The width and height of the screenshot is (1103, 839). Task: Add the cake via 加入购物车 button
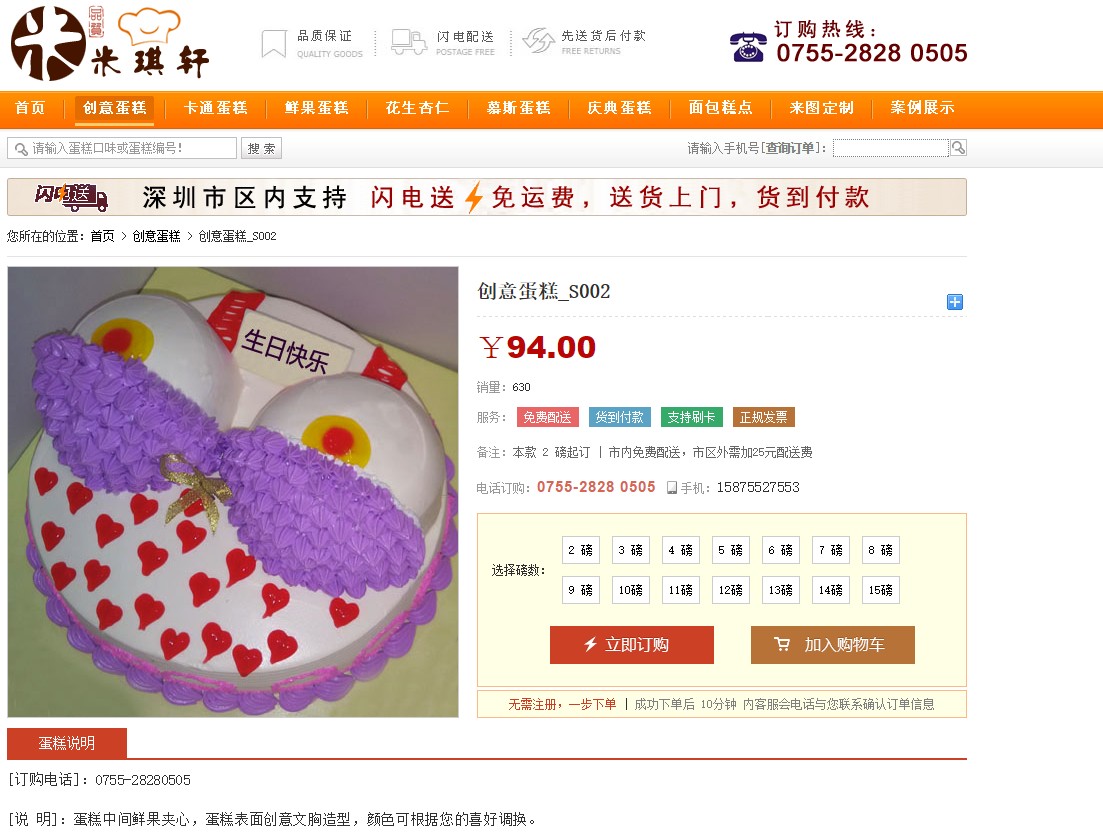[833, 645]
